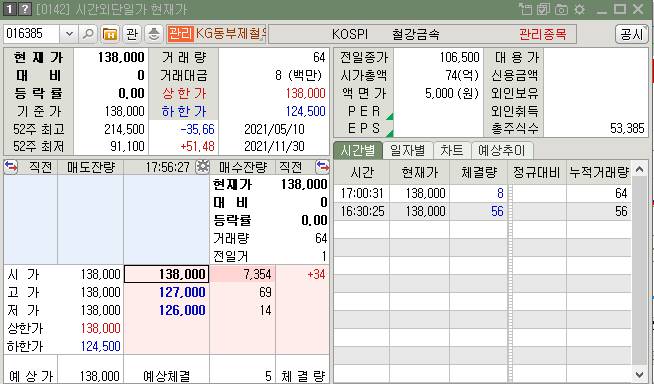Click the stock name KG동부제철
Viewport: 654px width, 384px height.
[231, 34]
